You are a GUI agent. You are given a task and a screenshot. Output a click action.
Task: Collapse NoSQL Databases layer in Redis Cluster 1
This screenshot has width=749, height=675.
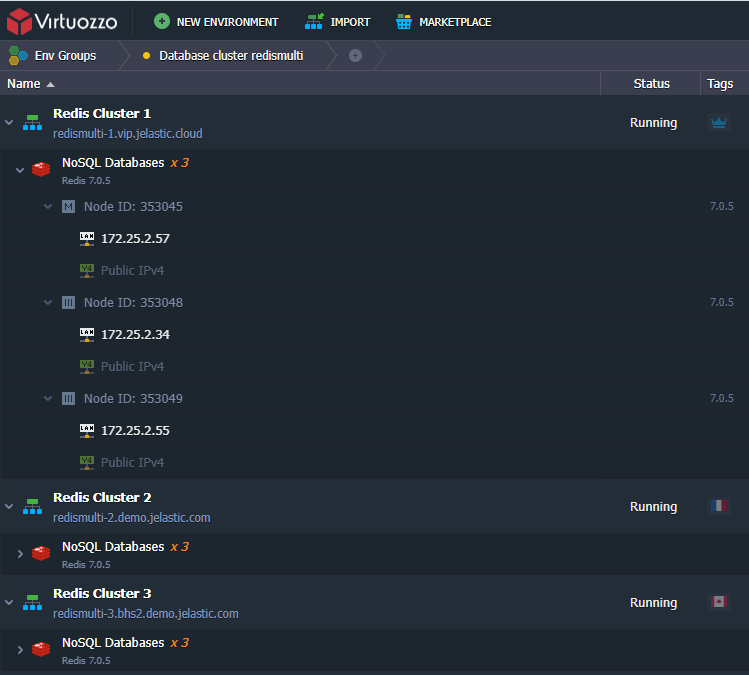[20, 170]
